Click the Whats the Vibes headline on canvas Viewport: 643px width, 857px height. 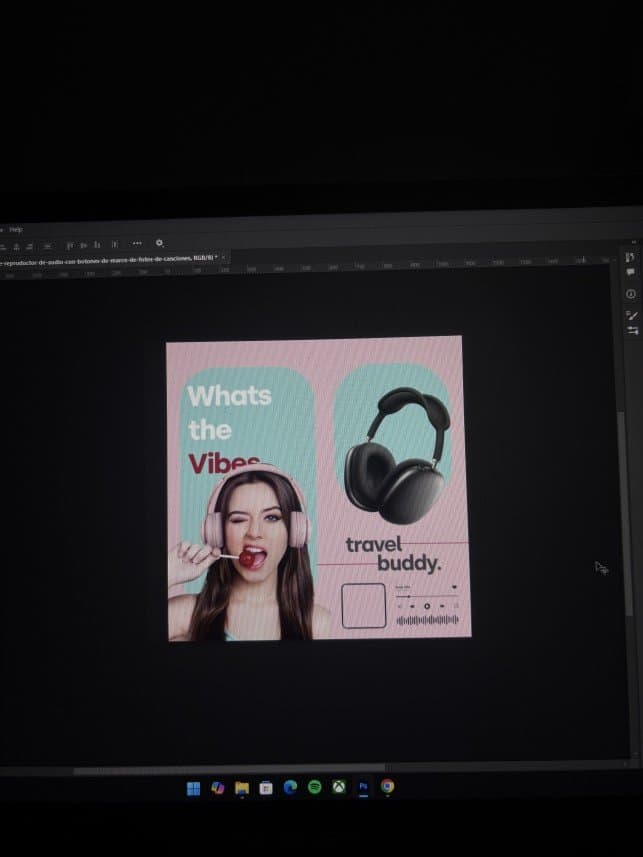pos(229,430)
